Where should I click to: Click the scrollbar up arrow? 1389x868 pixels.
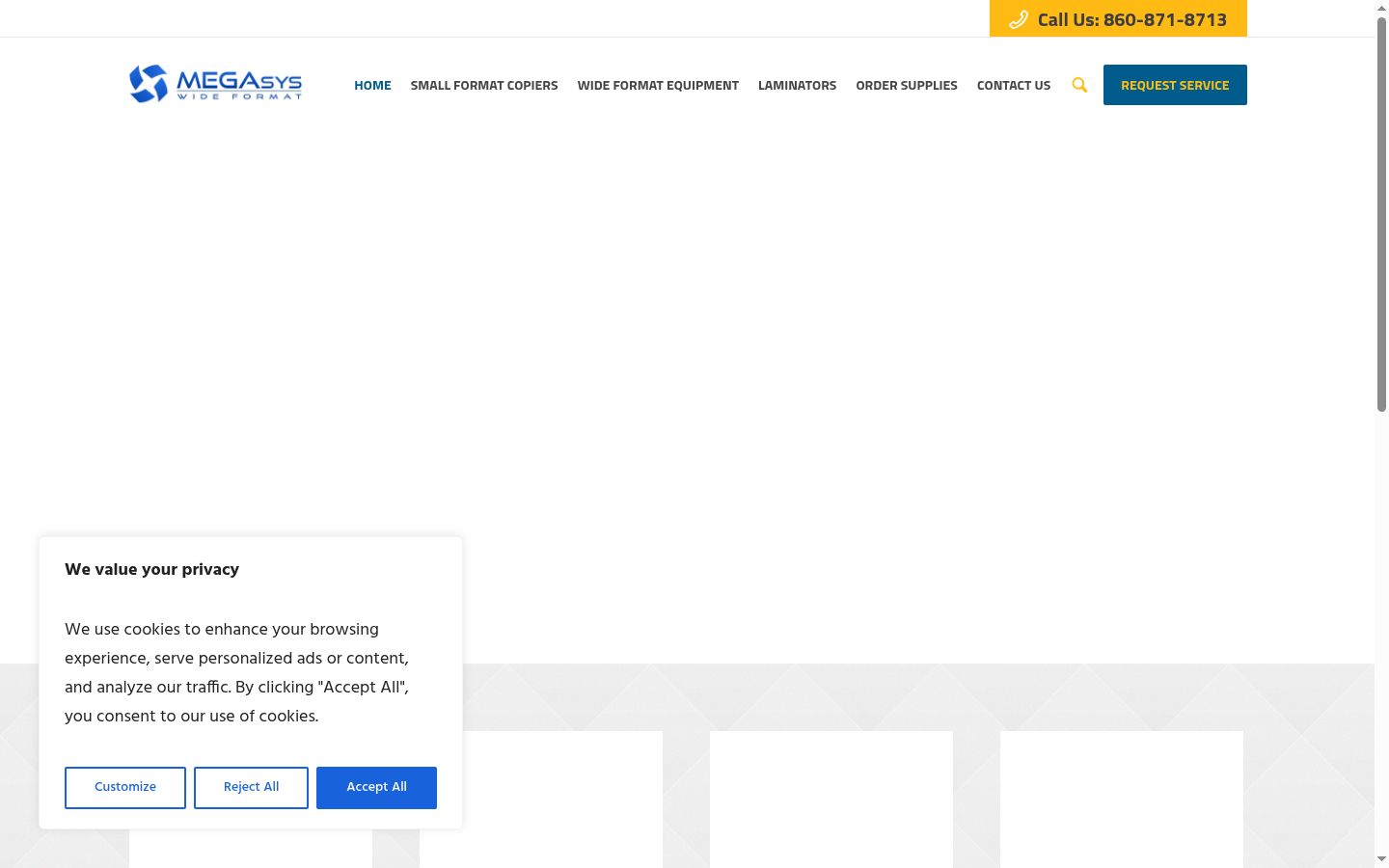pos(1381,8)
